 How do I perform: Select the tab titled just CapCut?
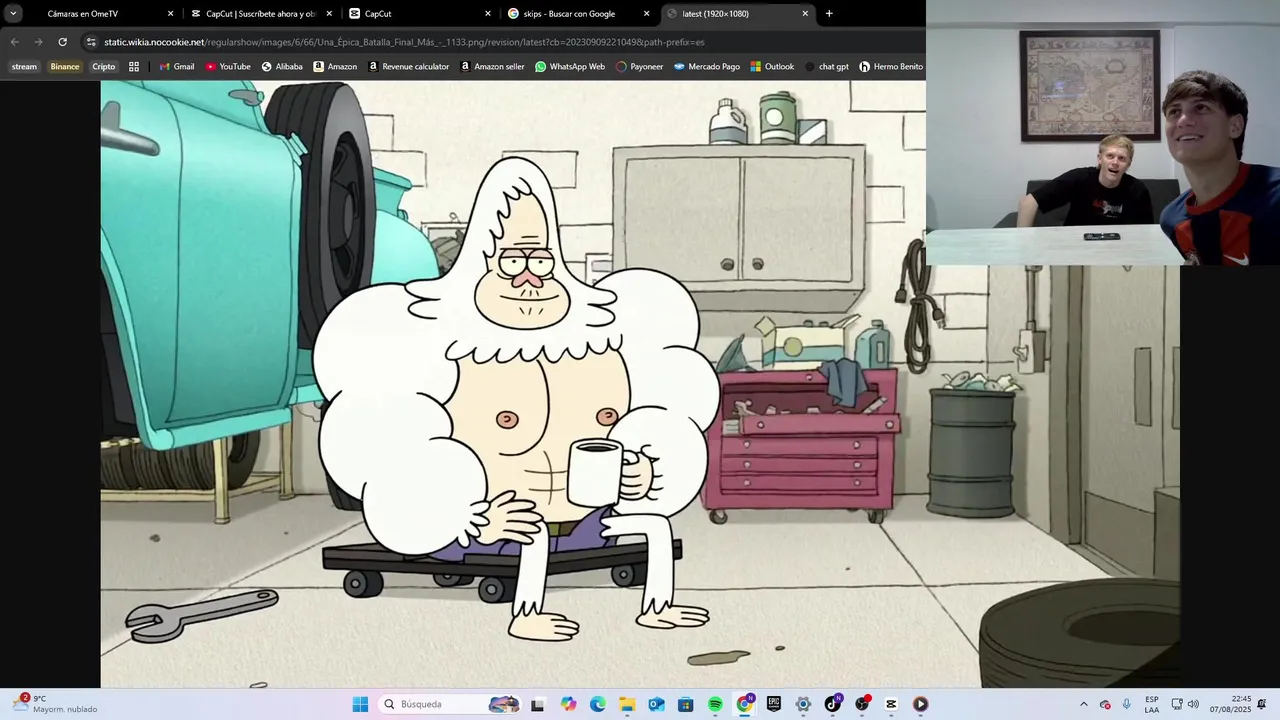tap(420, 14)
